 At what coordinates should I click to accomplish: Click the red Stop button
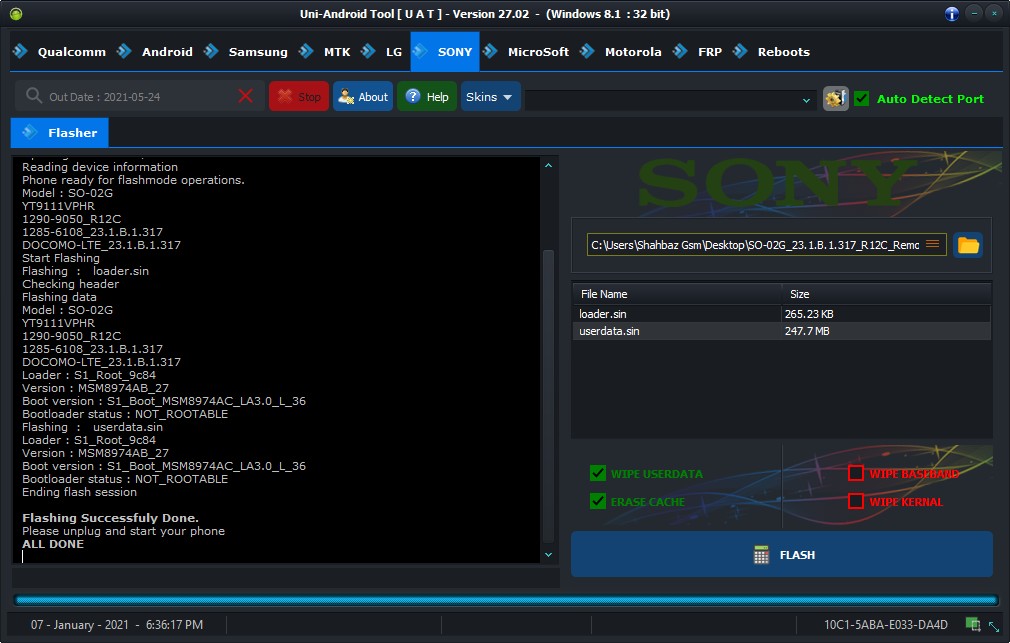299,97
